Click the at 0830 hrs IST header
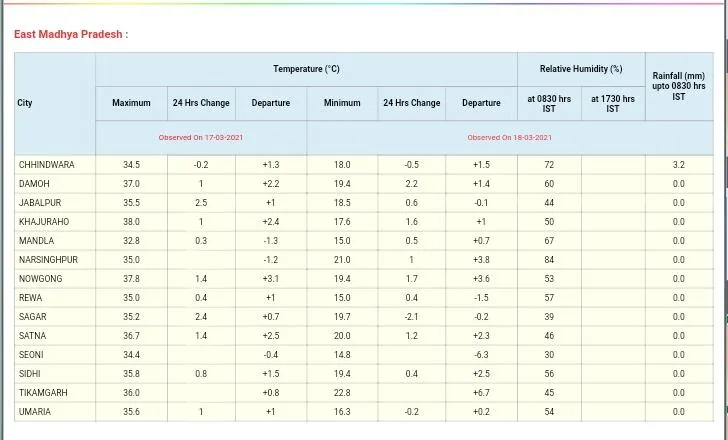Screen dimensions: 728x440 tap(549, 104)
